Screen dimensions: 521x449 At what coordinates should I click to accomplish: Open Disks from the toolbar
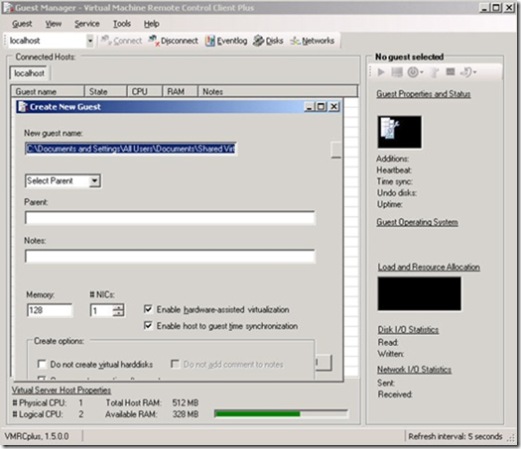pos(268,41)
